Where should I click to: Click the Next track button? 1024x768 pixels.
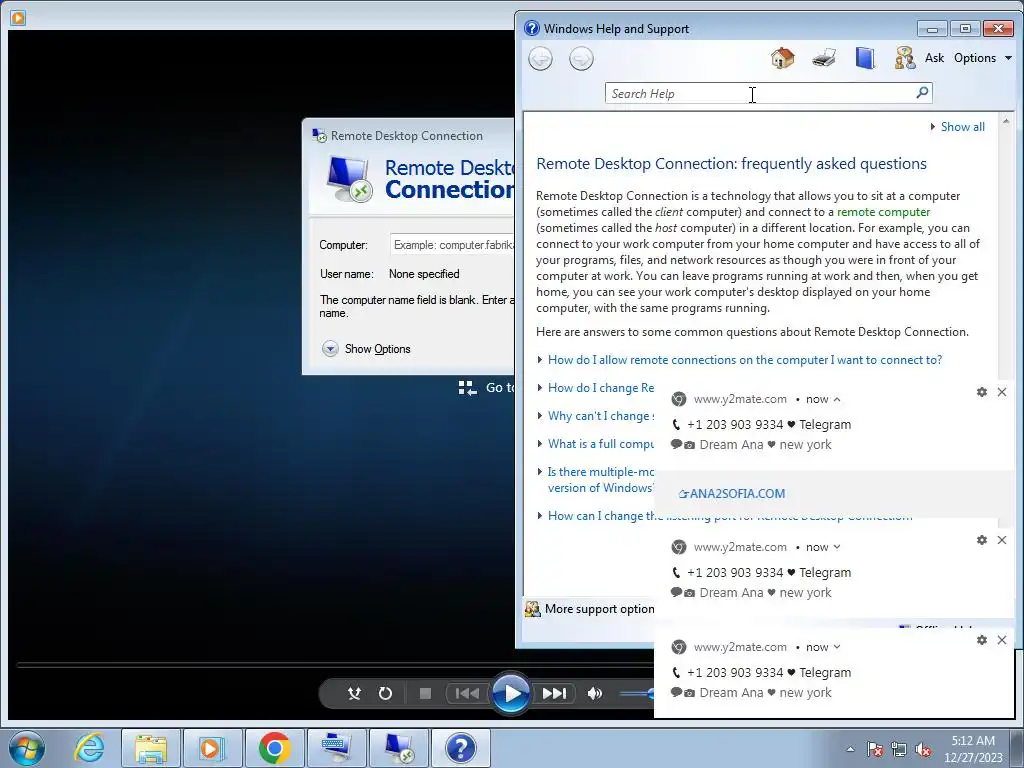tap(554, 694)
